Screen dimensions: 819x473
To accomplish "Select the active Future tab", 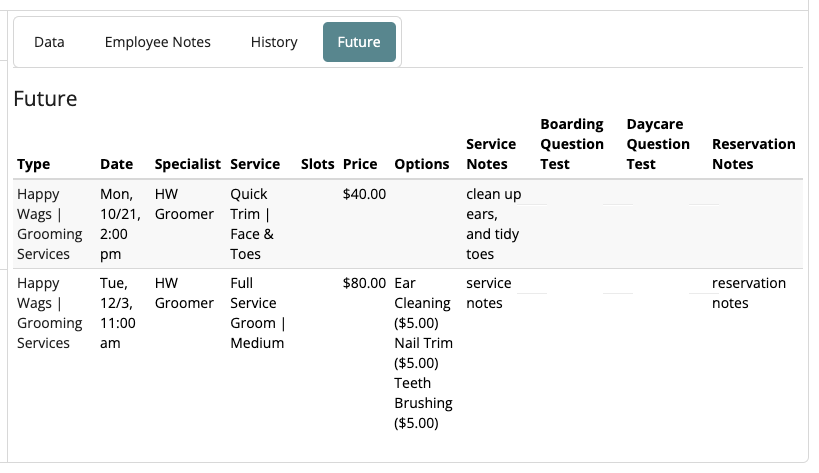I will 359,42.
